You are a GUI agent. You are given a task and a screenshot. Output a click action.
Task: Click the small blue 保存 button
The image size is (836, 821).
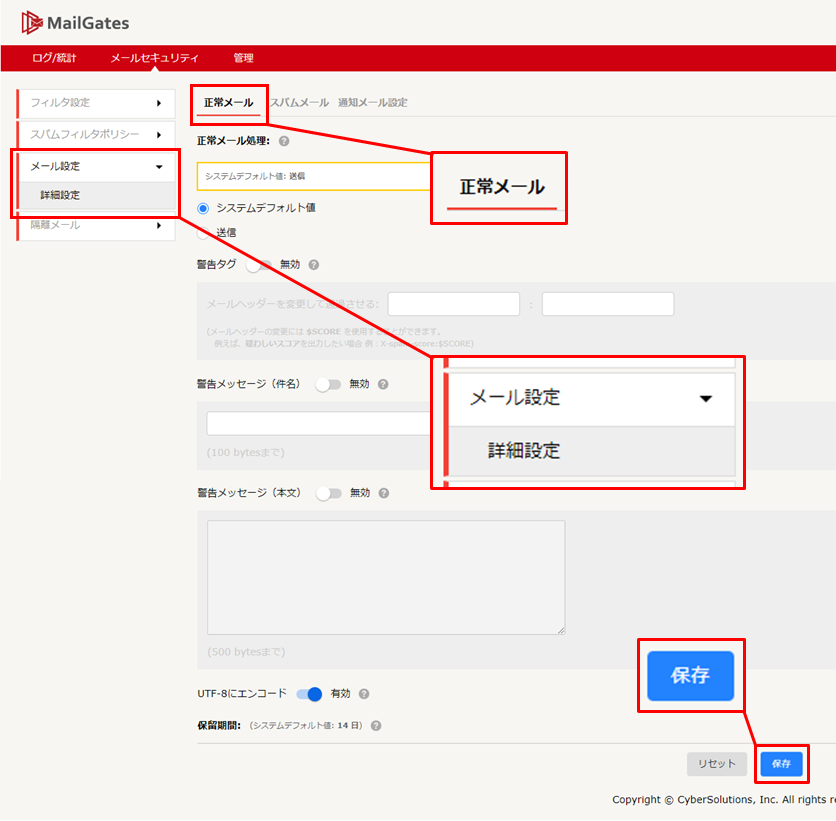pyautogui.click(x=781, y=764)
